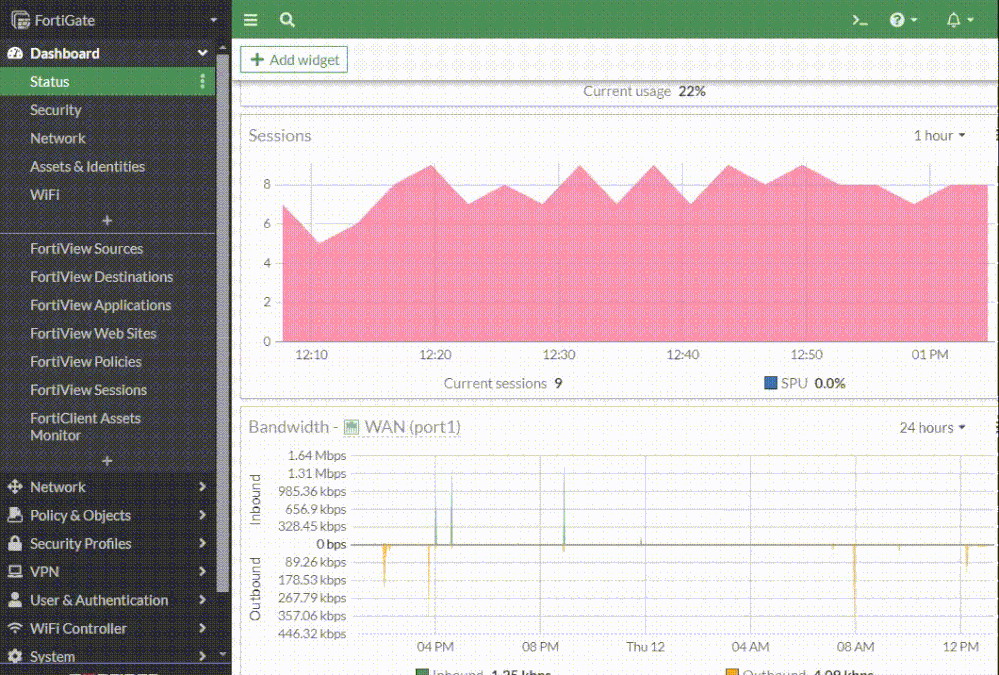Open the Assets & Identities dashboard
The width and height of the screenshot is (999, 675).
click(x=87, y=166)
